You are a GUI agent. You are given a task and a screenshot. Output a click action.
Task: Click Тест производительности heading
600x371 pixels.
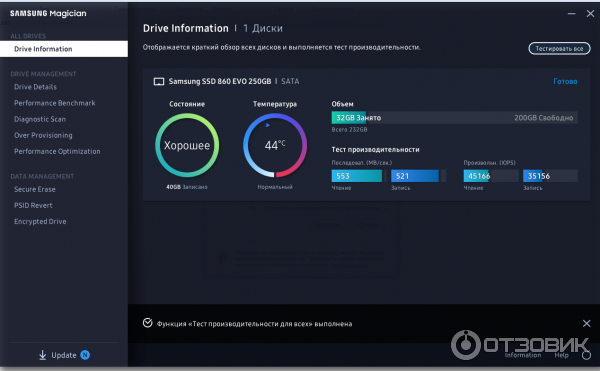(375, 150)
